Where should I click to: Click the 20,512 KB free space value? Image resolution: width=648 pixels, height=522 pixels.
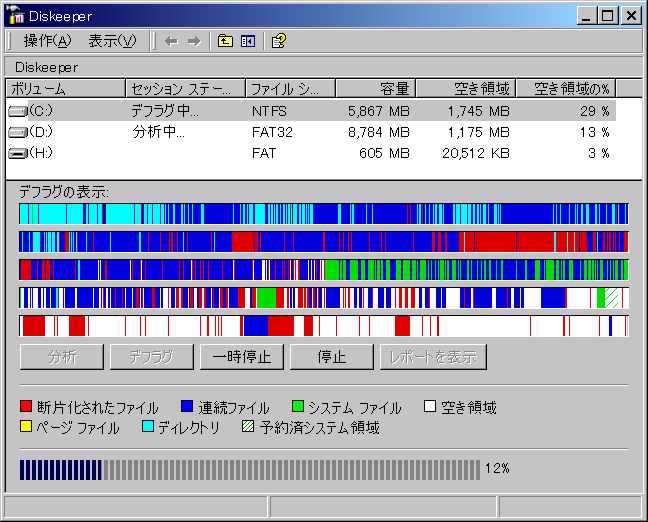click(x=476, y=153)
